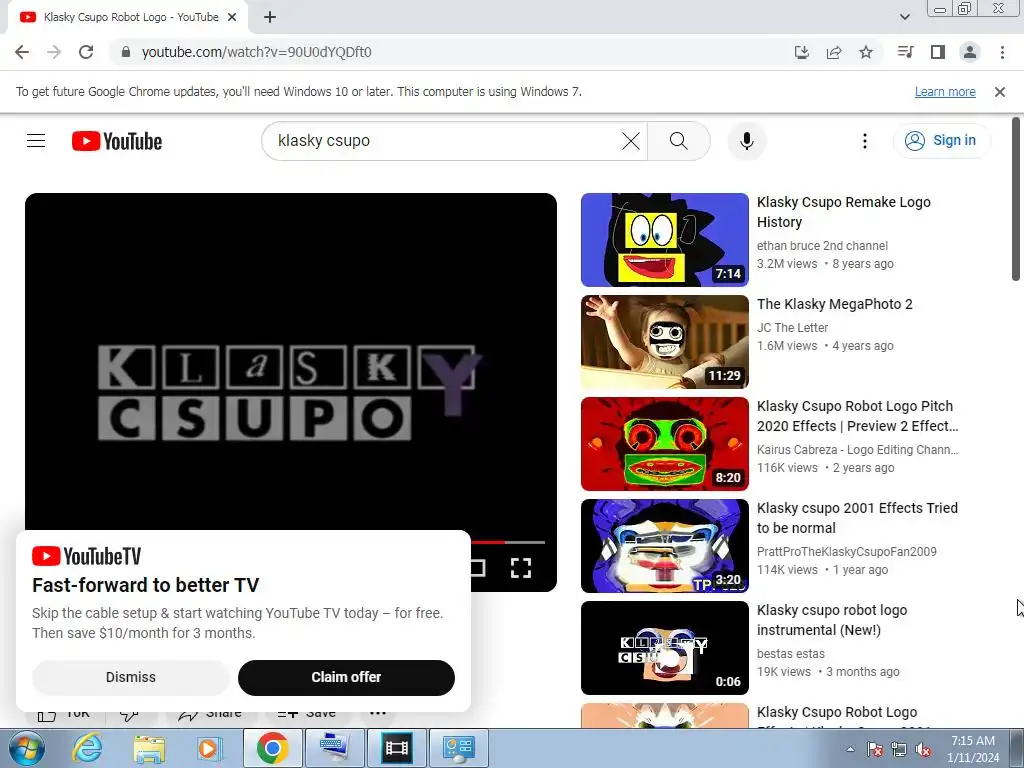Open YouTube settings three-dot menu
Image resolution: width=1024 pixels, height=768 pixels.
(865, 141)
